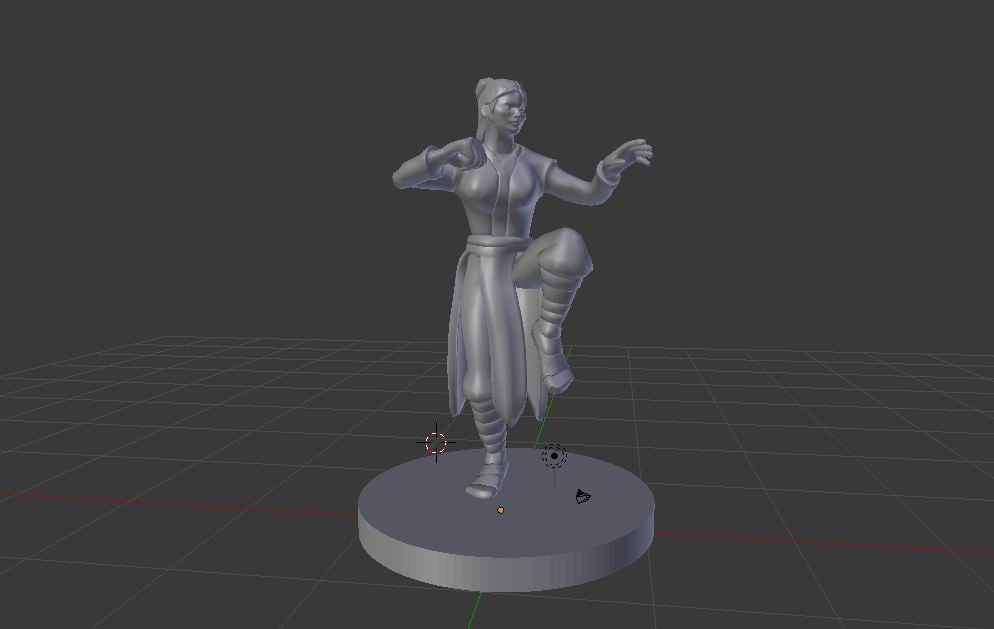This screenshot has height=629, width=994.
Task: Click the standing foot on the base
Action: 487,480
